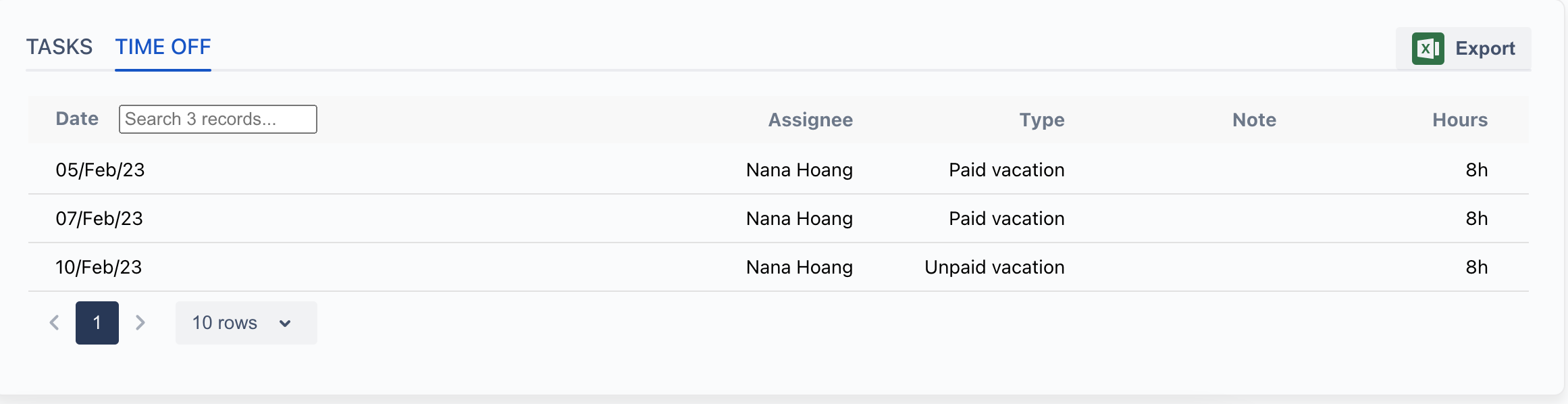Sort by Hours column header
The image size is (1568, 404).
[1460, 120]
